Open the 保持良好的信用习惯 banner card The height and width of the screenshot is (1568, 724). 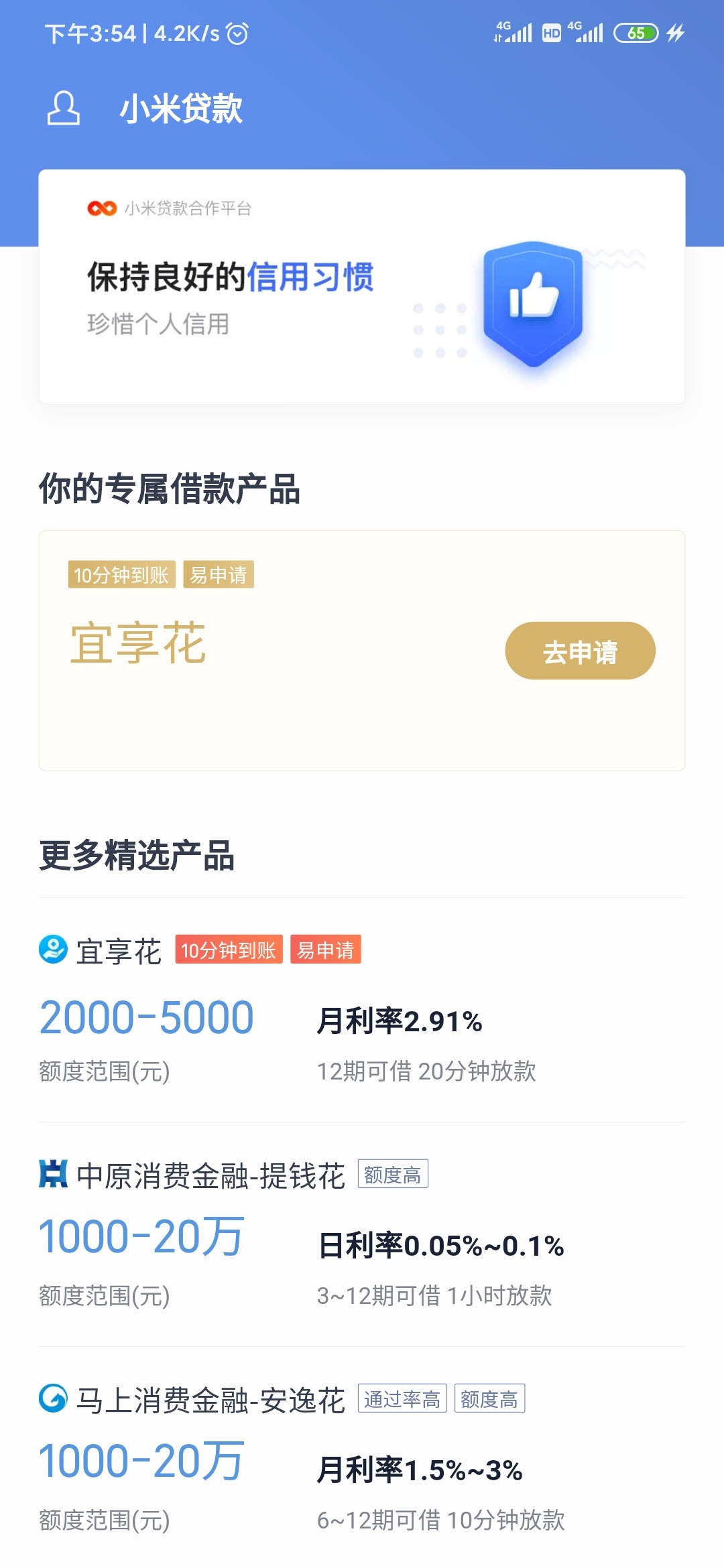362,287
